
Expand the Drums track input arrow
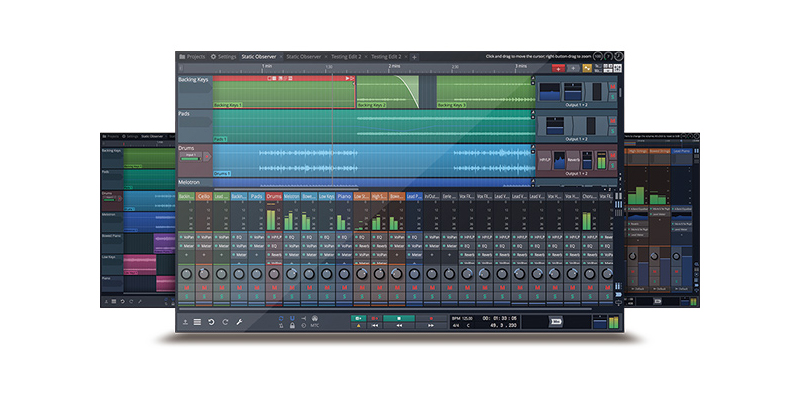pyautogui.click(x=208, y=156)
